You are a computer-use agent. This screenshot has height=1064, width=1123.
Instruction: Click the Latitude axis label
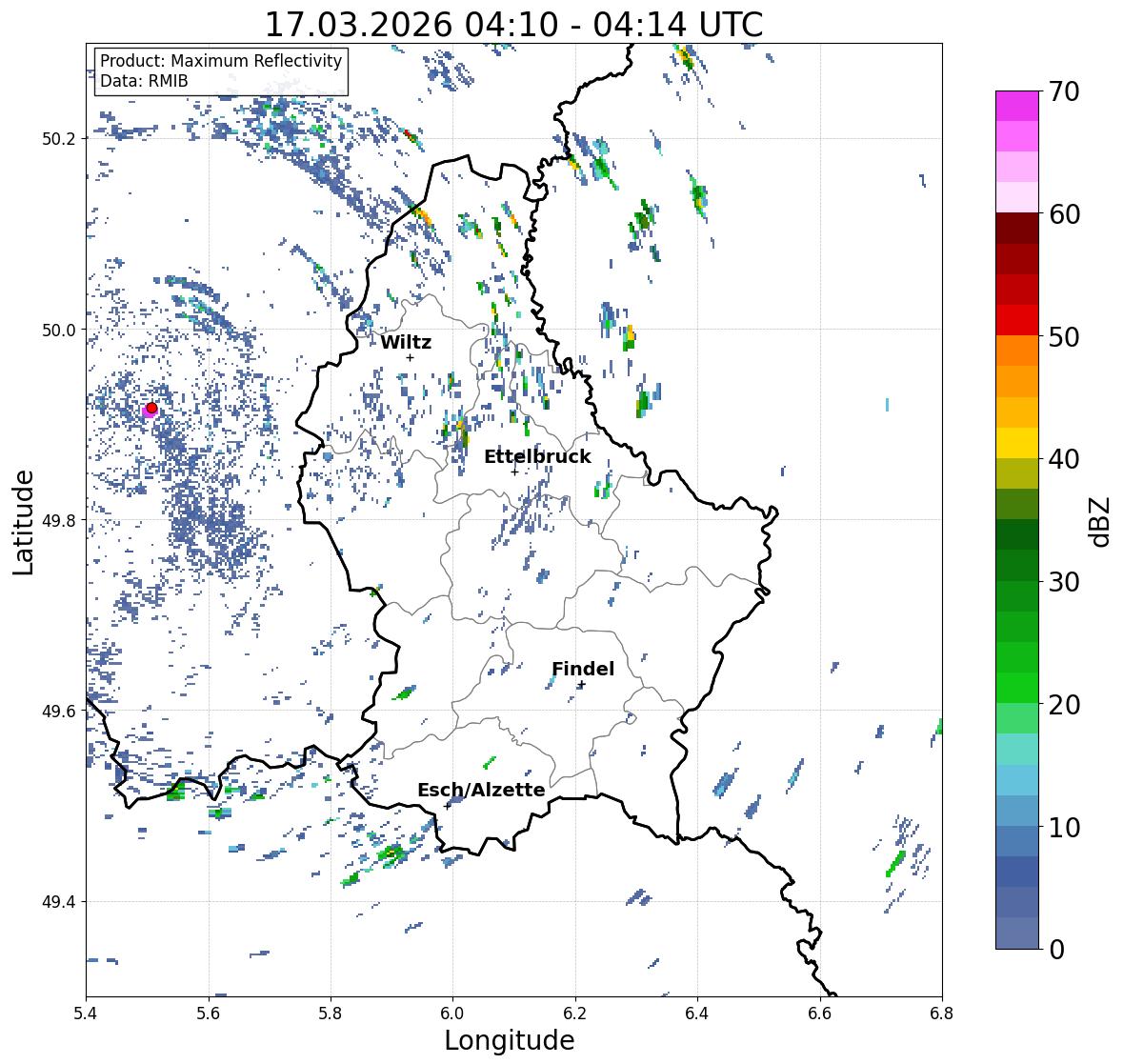click(24, 522)
